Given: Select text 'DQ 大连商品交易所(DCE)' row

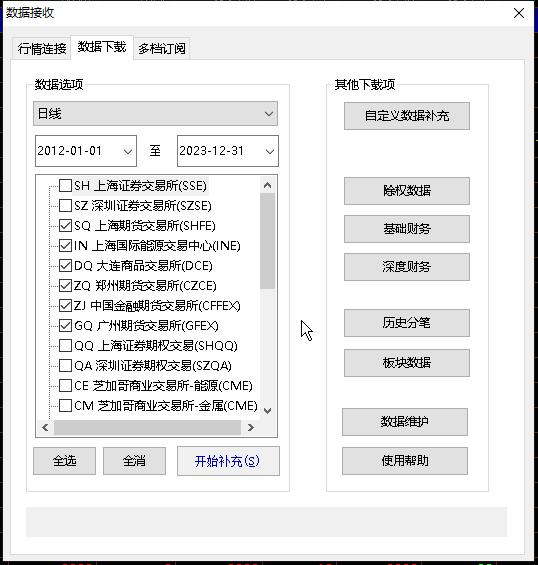Looking at the screenshot, I should [143, 266].
